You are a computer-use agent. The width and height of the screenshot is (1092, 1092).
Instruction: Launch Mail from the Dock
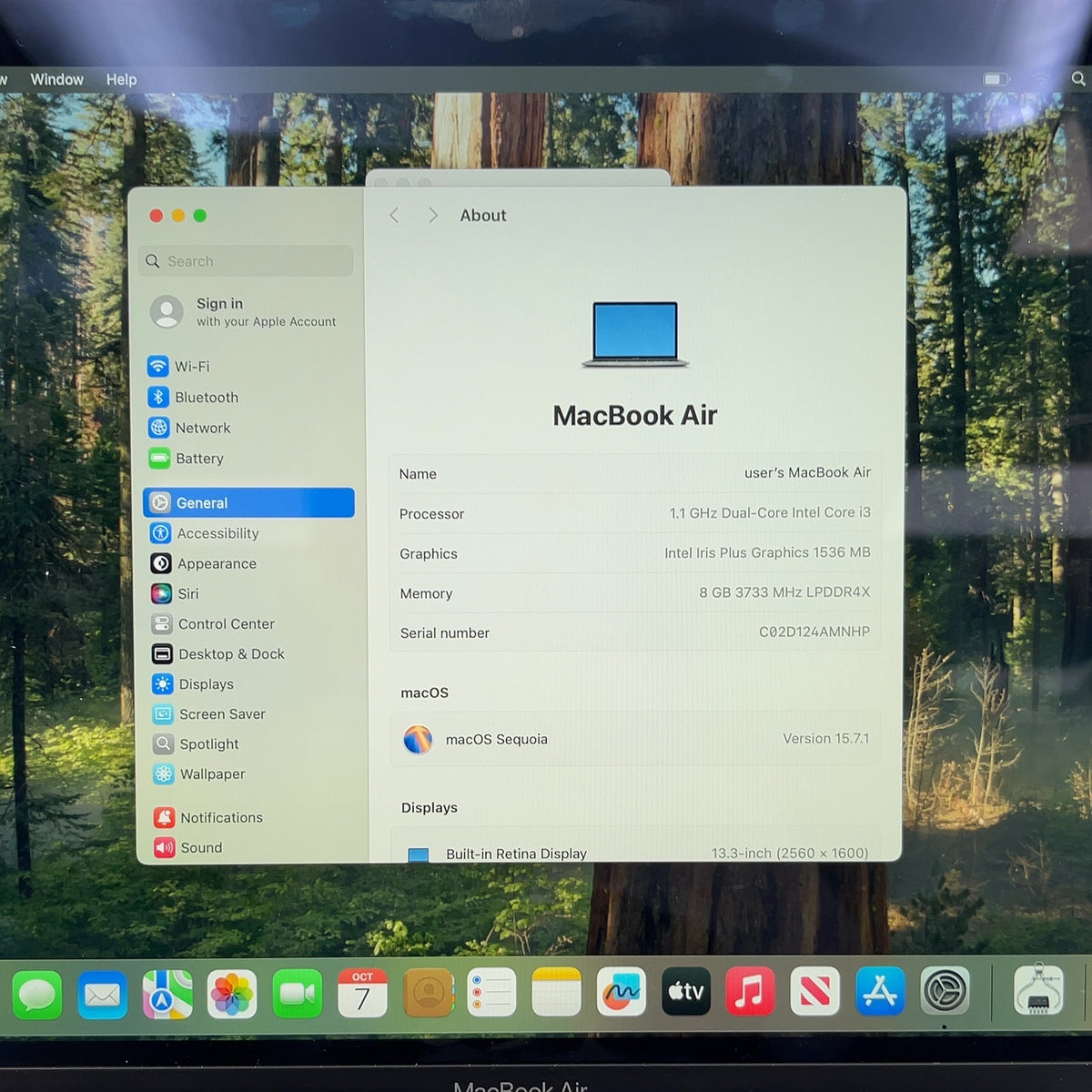coord(102,994)
